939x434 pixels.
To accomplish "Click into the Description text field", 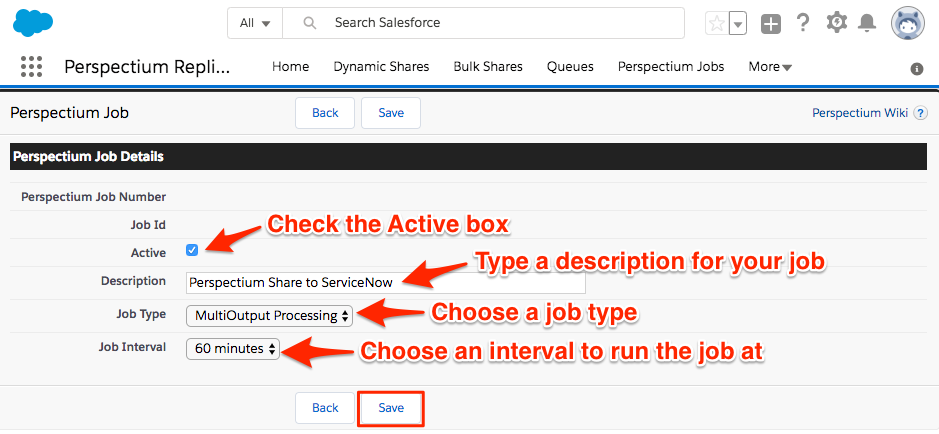I will pyautogui.click(x=386, y=283).
